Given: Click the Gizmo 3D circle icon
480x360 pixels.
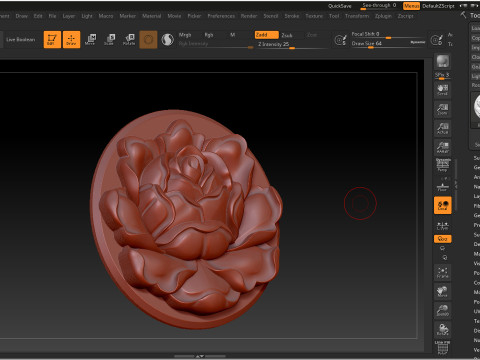Looking at the screenshot, I should 148,40.
